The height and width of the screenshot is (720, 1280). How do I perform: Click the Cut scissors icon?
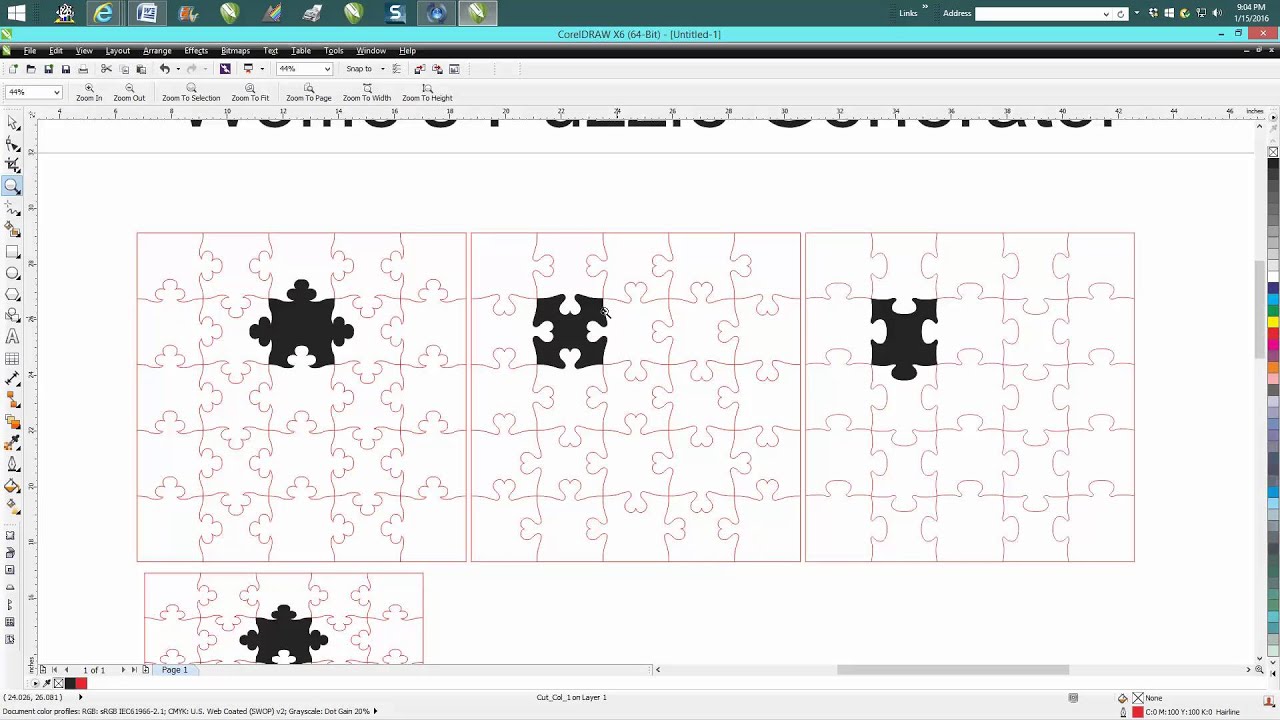106,69
